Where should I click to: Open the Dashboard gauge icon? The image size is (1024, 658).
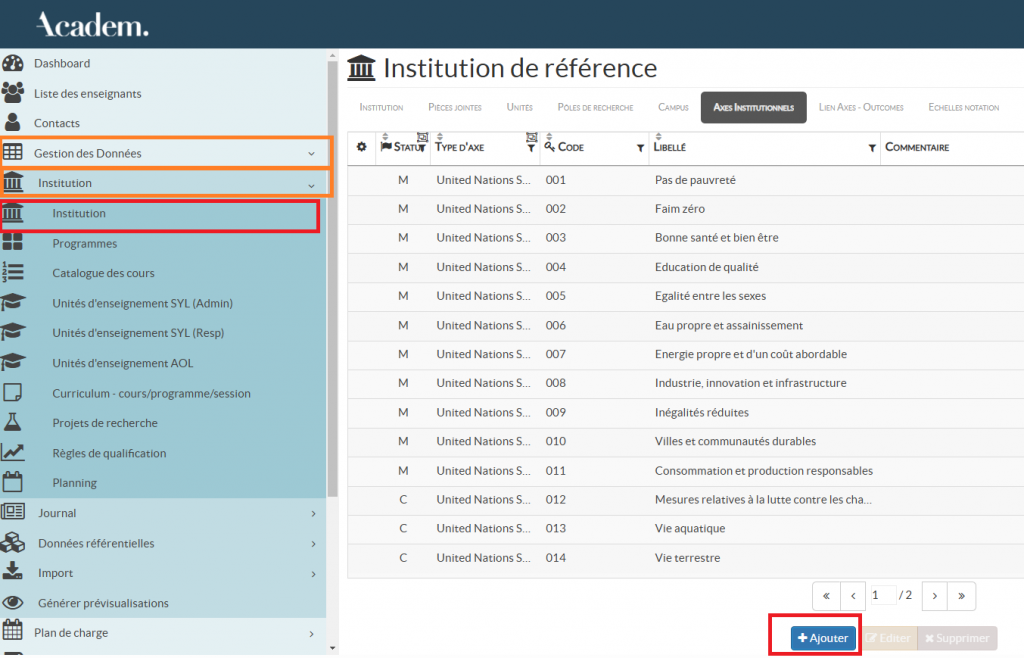coord(13,63)
